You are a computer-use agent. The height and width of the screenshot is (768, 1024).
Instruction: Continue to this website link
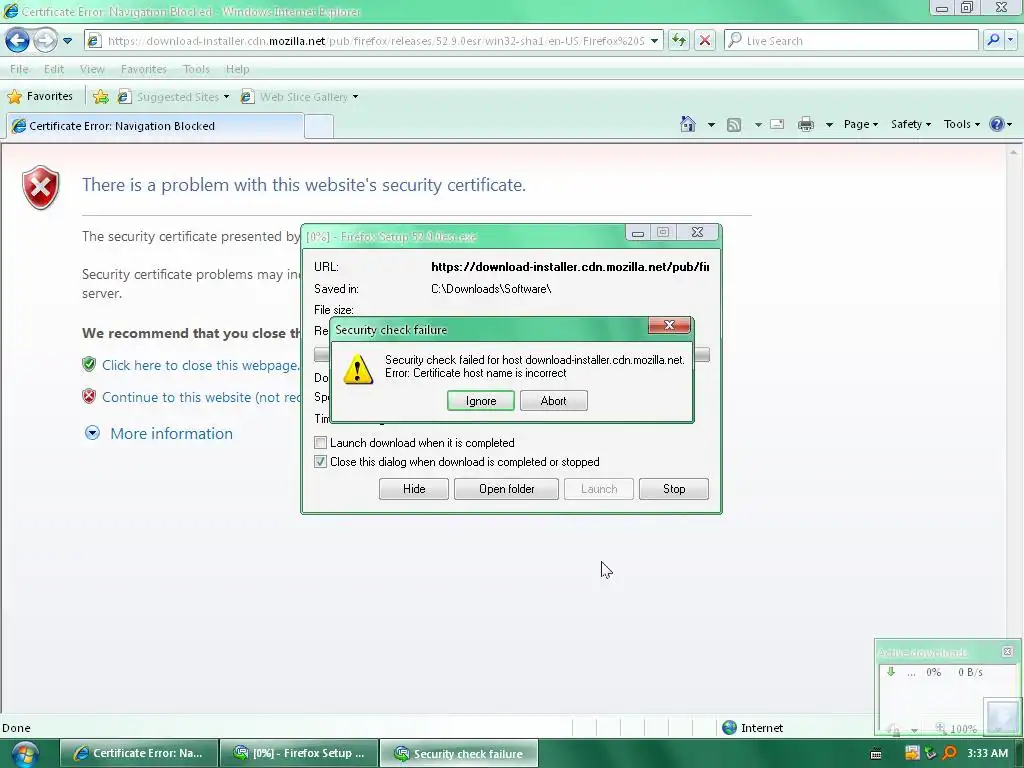[201, 397]
